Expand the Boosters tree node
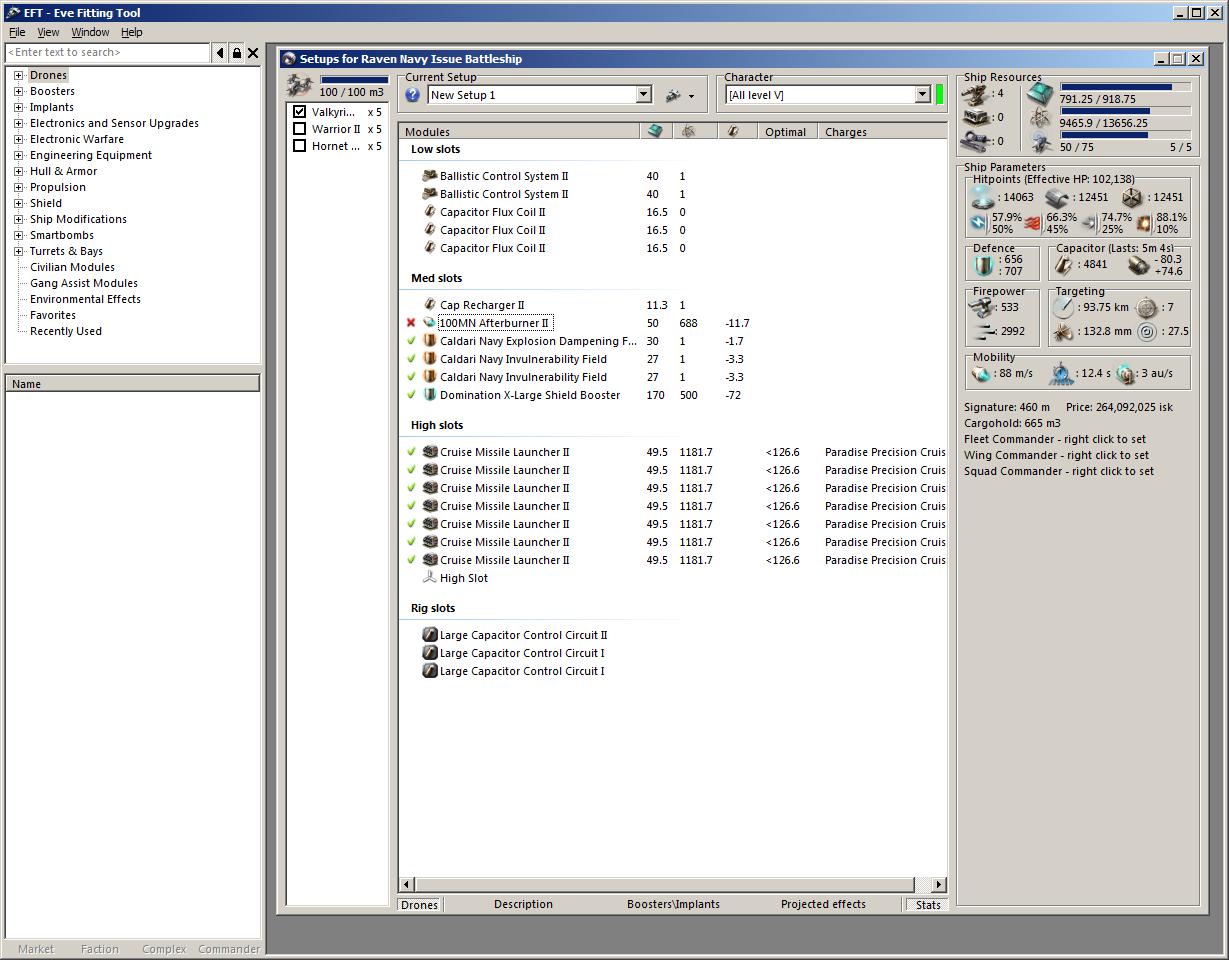 click(18, 91)
